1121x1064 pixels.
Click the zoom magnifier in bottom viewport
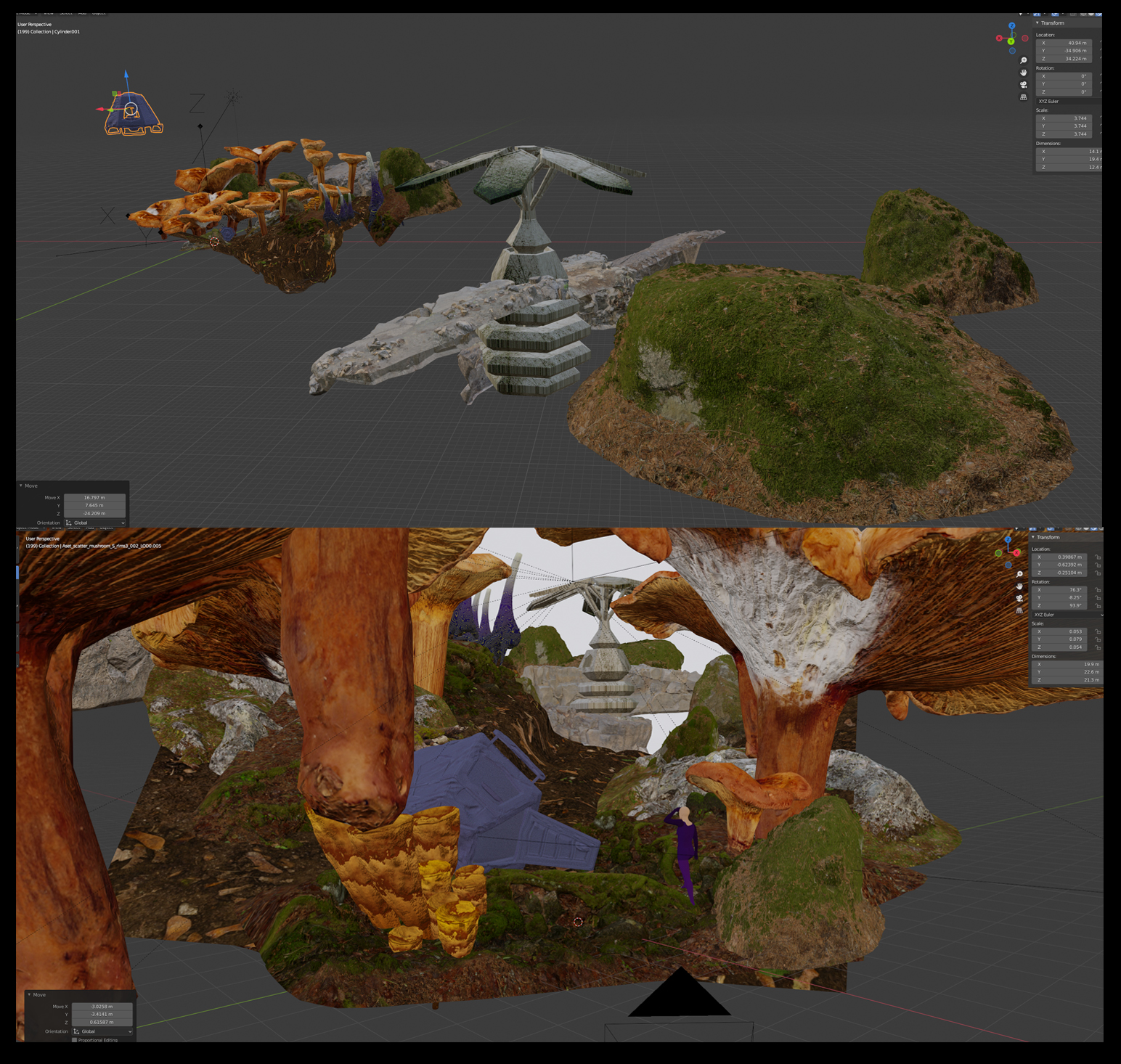coord(1019,574)
